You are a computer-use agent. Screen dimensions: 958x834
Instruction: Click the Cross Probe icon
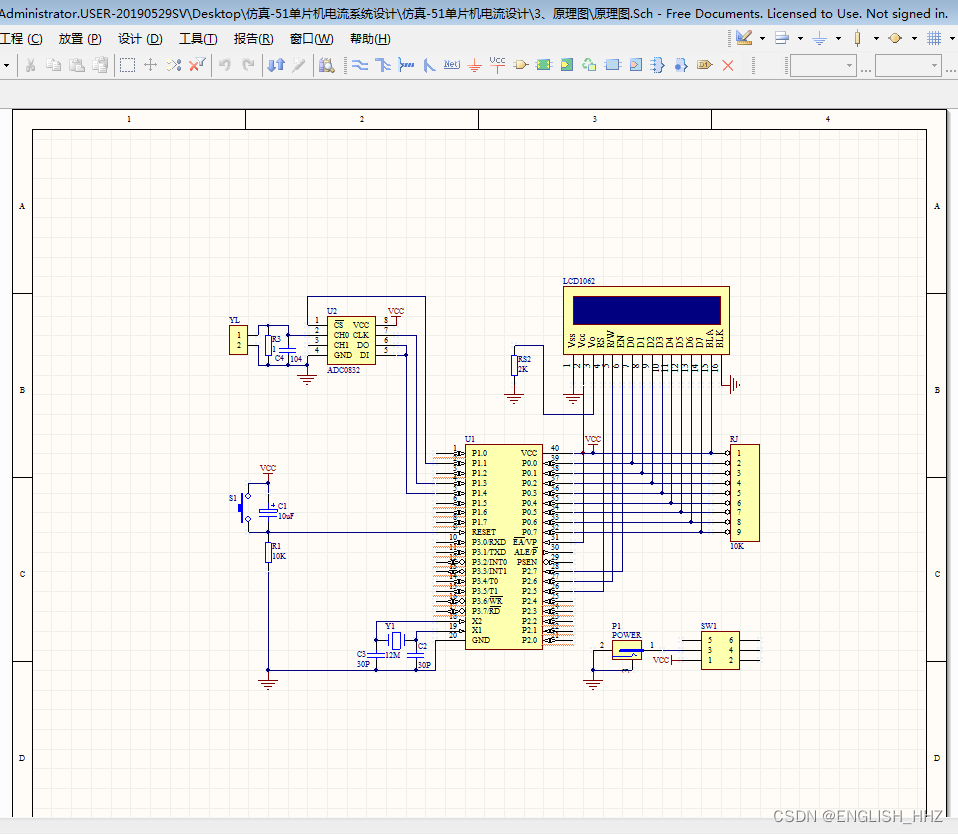(299, 65)
